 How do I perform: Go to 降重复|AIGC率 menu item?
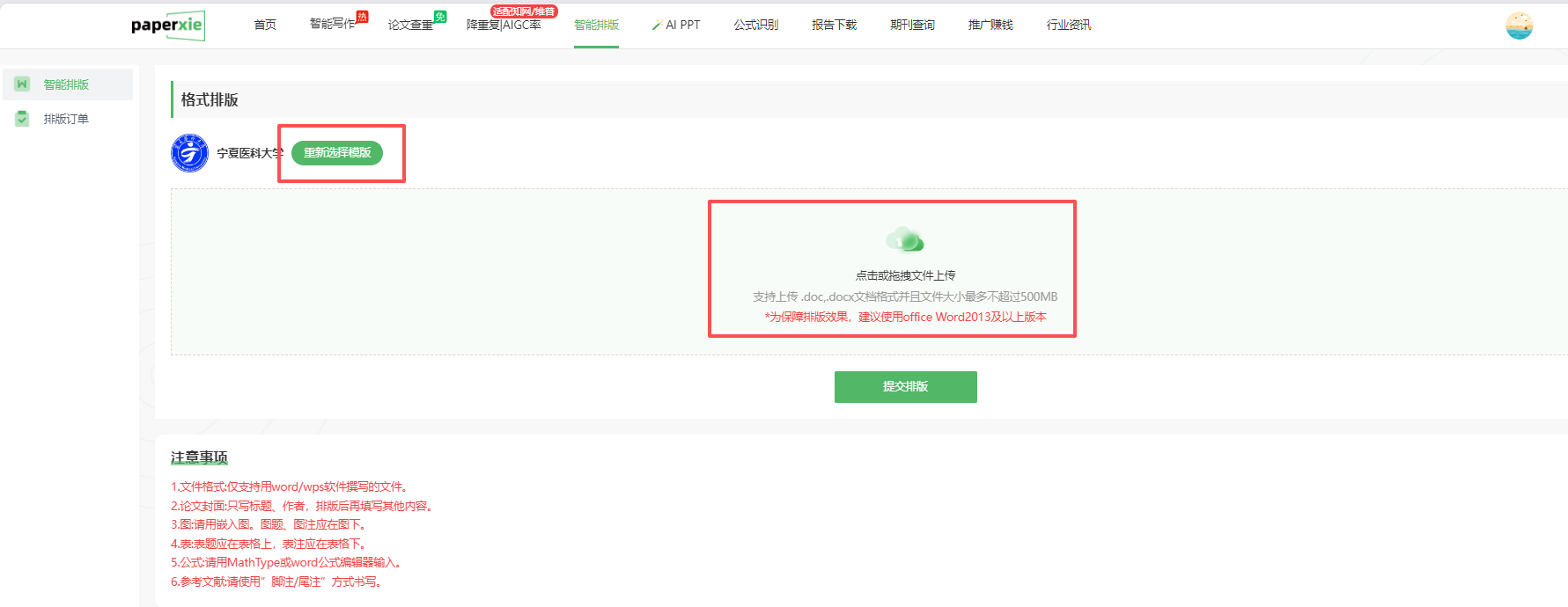click(504, 25)
